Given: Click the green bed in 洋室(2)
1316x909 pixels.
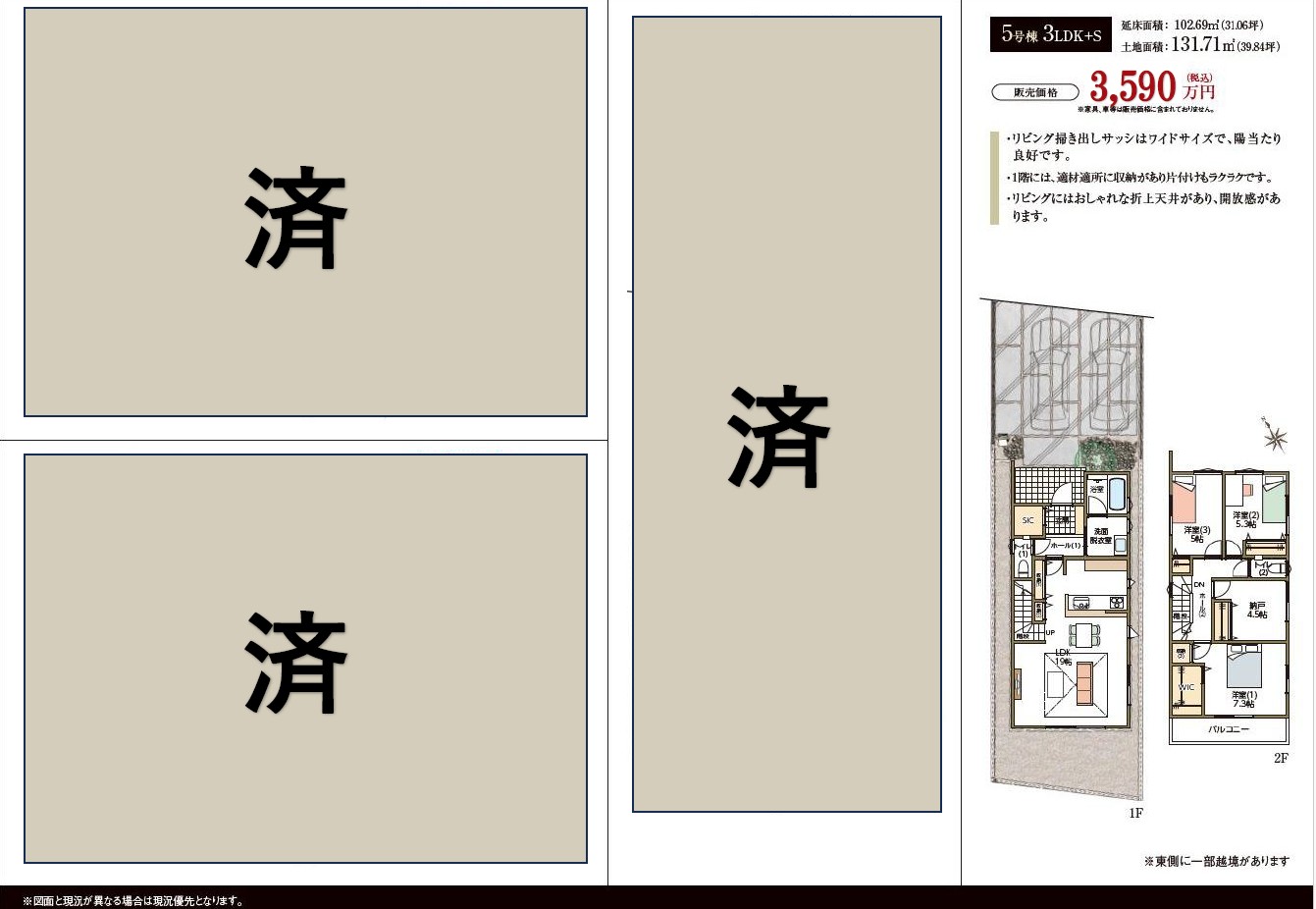Looking at the screenshot, I should pyautogui.click(x=1273, y=501).
